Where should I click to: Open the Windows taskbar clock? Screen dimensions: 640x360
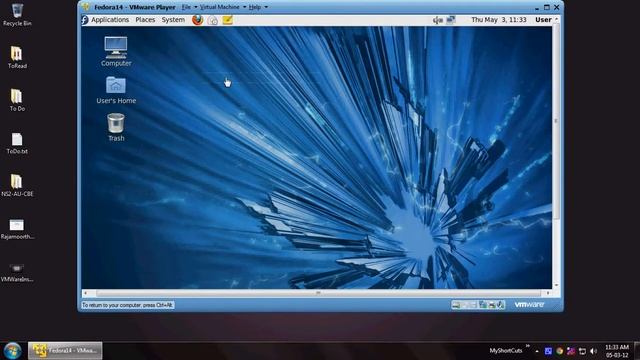(617, 351)
